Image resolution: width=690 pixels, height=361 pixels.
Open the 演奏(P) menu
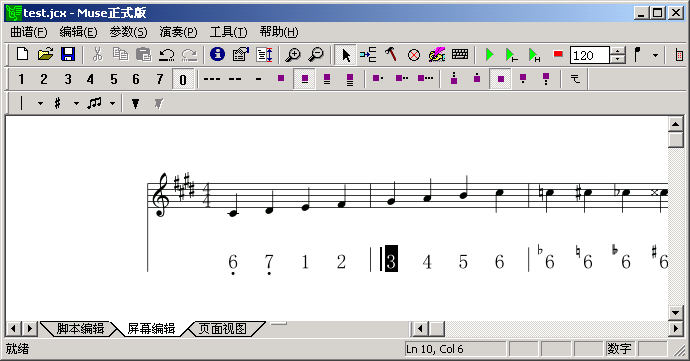[178, 32]
